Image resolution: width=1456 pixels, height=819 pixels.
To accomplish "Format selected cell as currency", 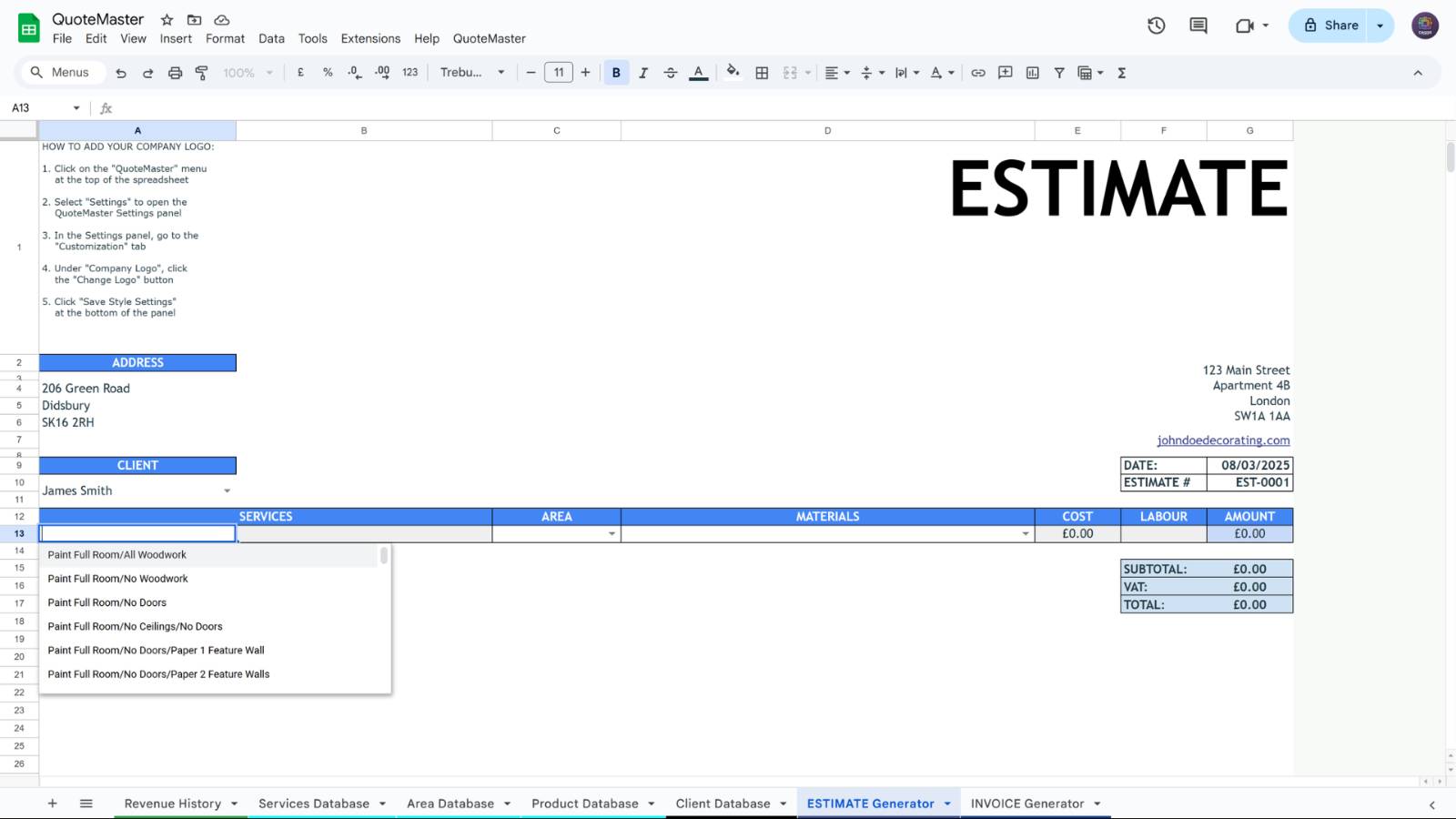I will [301, 72].
